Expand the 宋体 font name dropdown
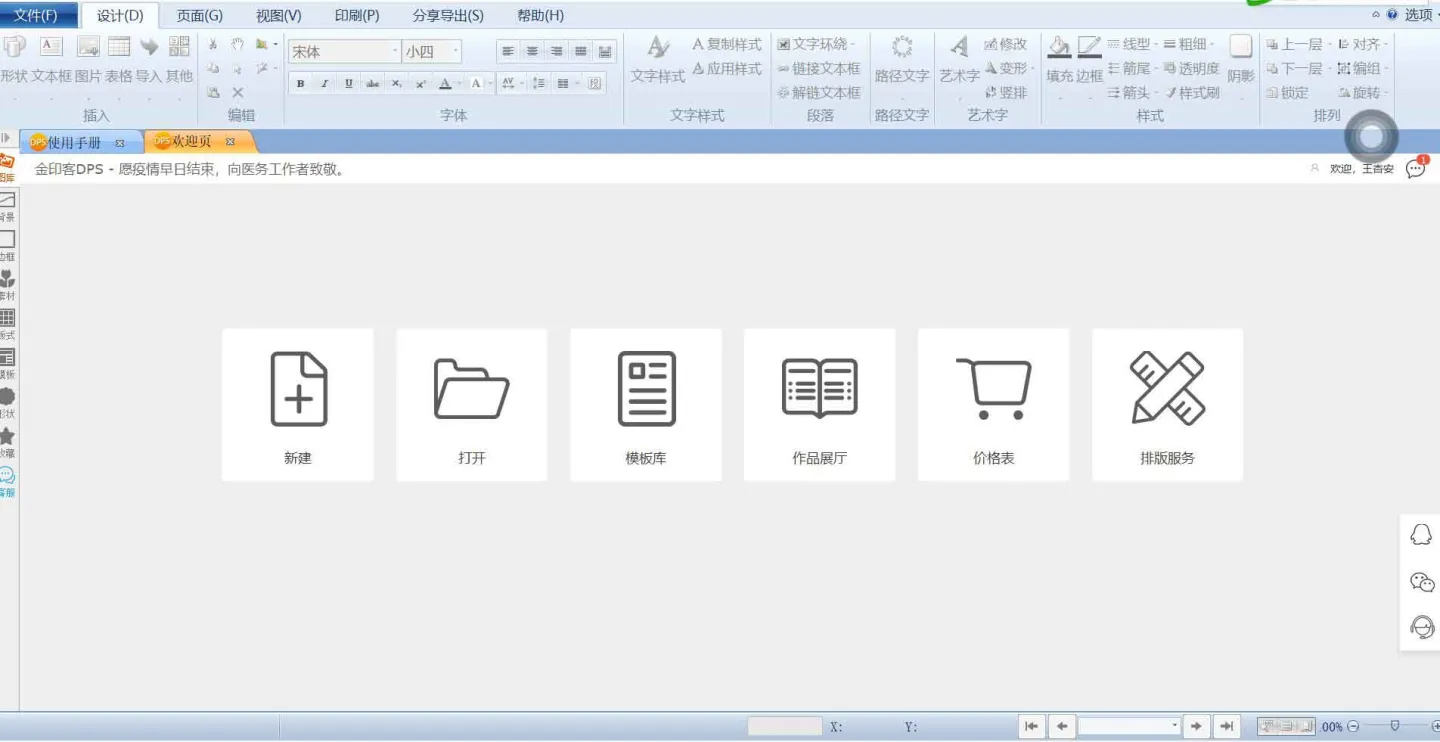 tap(394, 51)
